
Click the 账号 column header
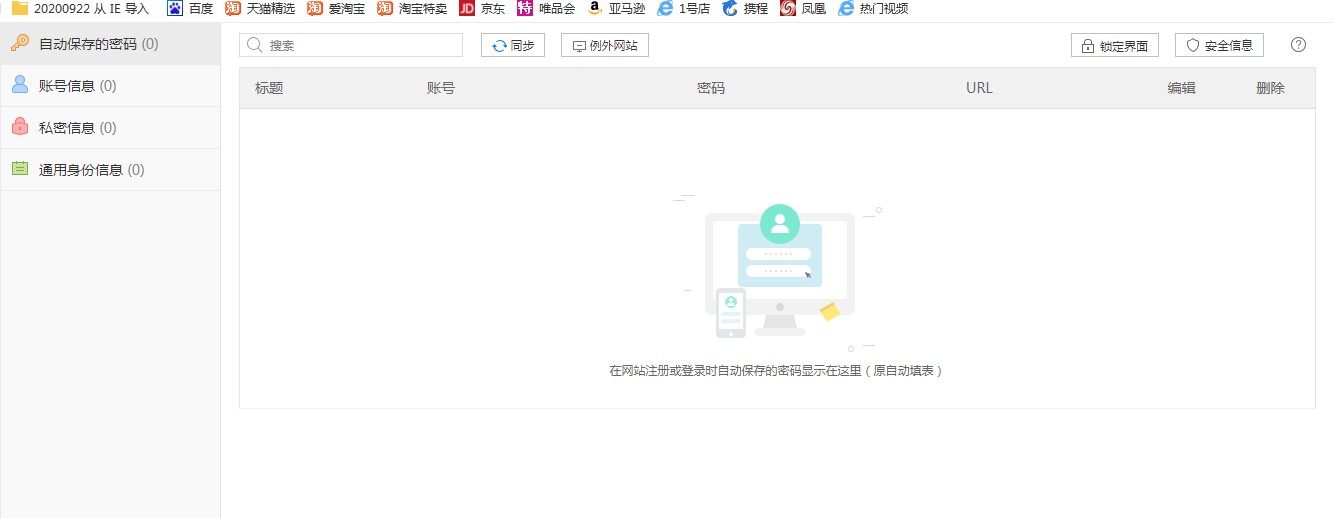(441, 88)
